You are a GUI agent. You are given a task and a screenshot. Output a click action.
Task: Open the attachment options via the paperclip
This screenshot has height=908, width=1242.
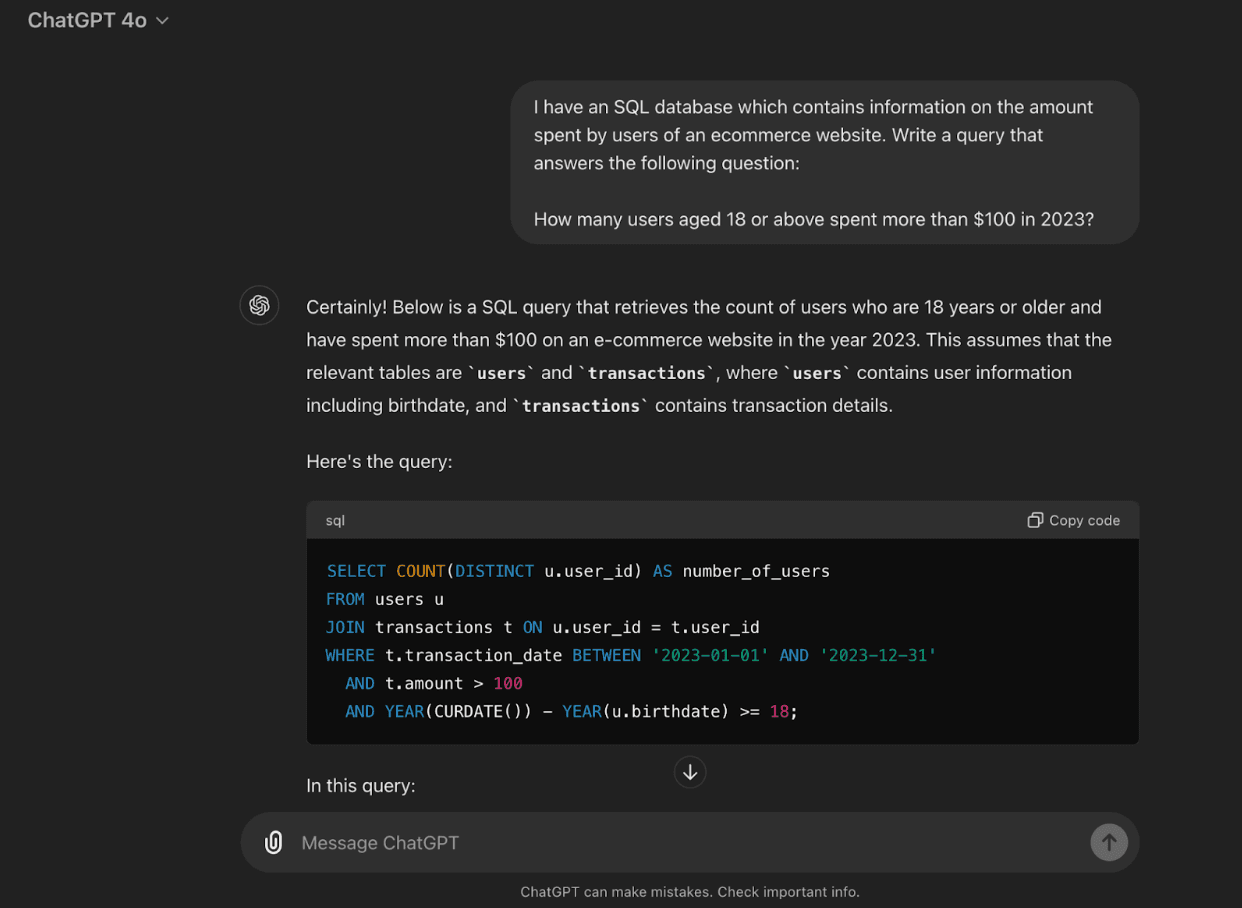274,842
